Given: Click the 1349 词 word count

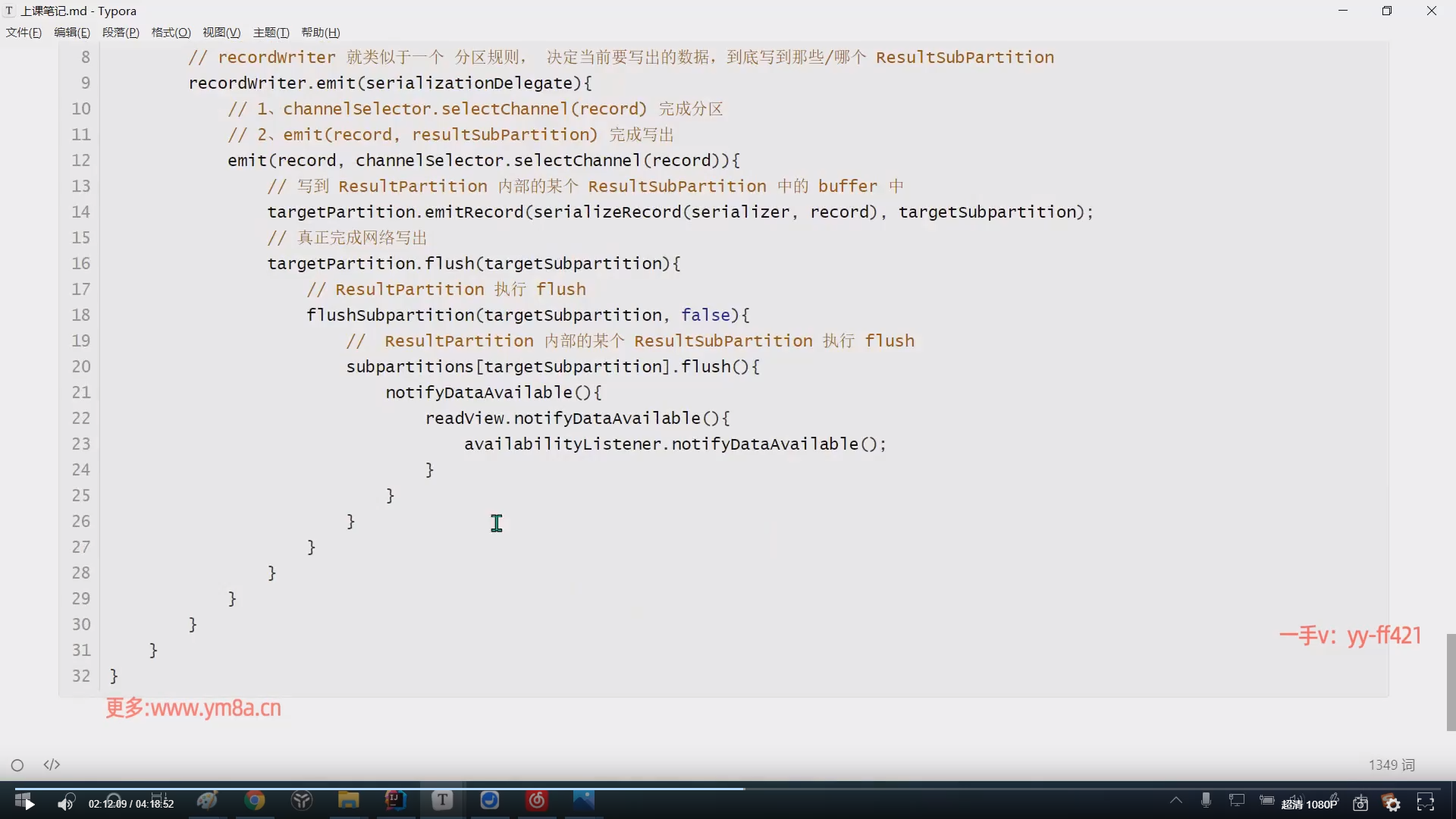Looking at the screenshot, I should point(1392,765).
